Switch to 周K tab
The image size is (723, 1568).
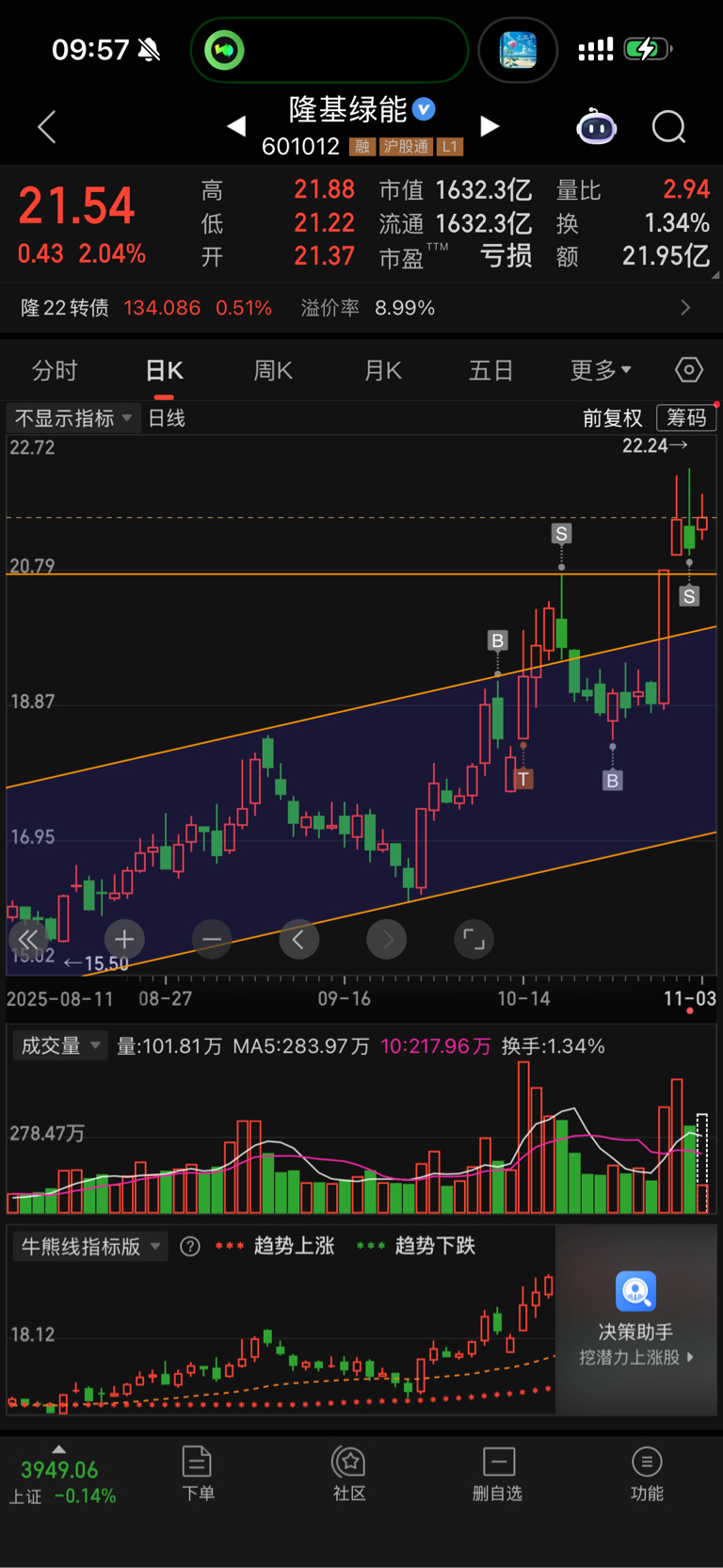(273, 370)
